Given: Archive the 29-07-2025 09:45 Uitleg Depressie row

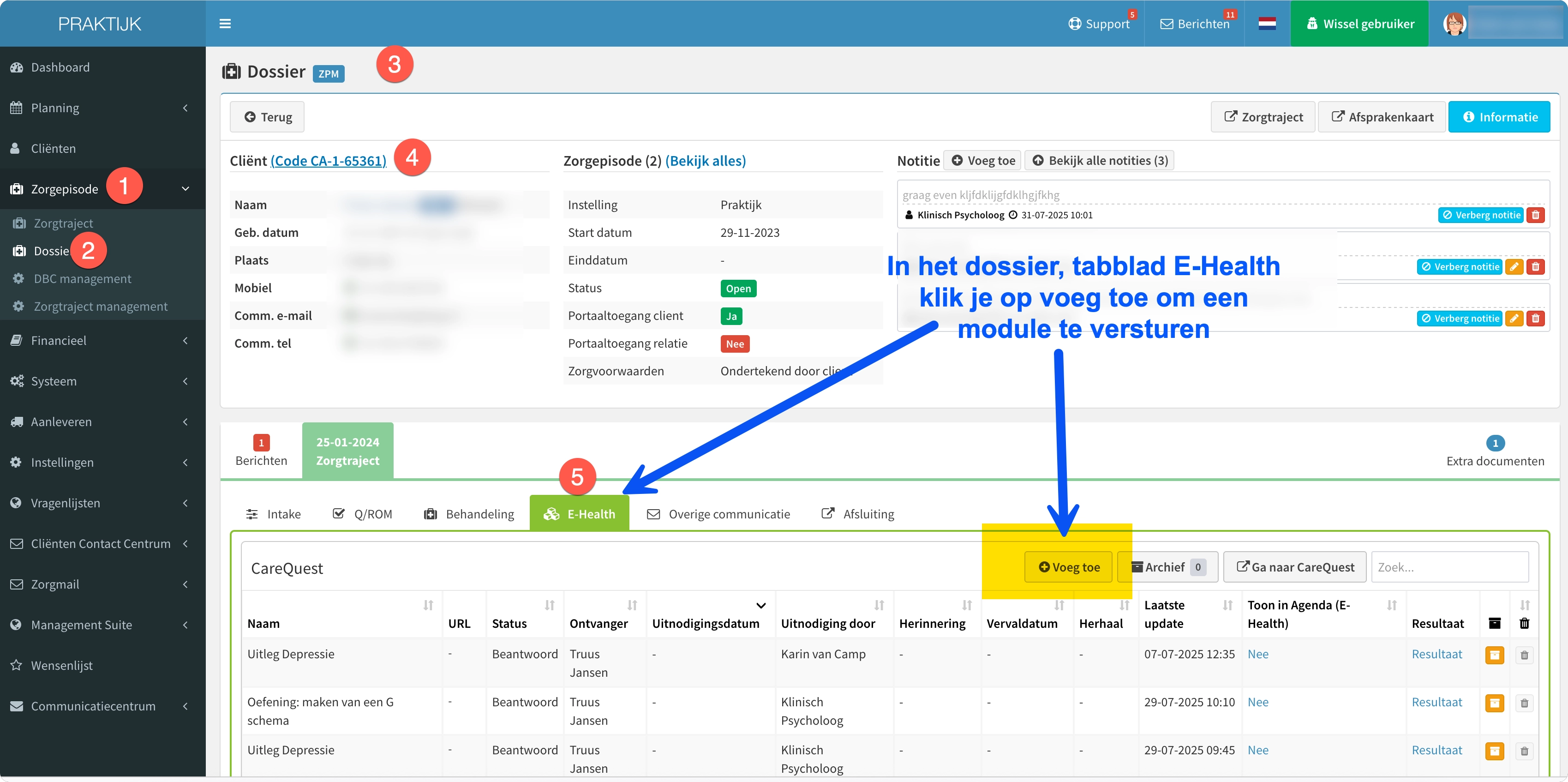Looking at the screenshot, I should 1494,751.
